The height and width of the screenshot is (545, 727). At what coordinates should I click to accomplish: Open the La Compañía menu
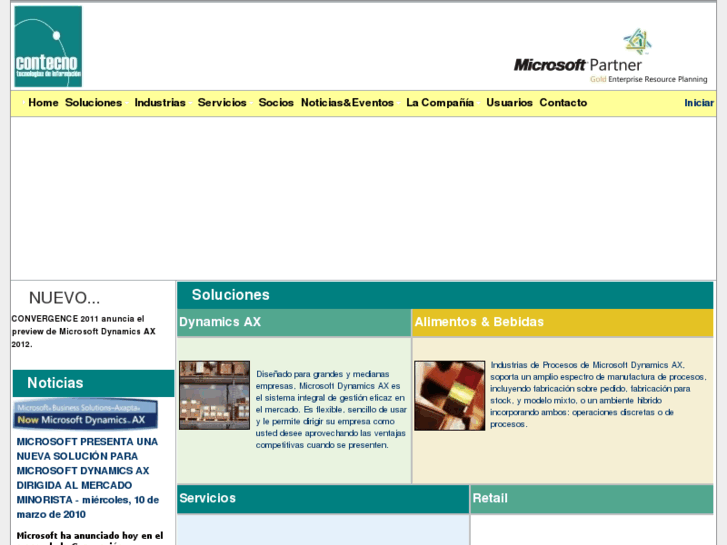440,103
